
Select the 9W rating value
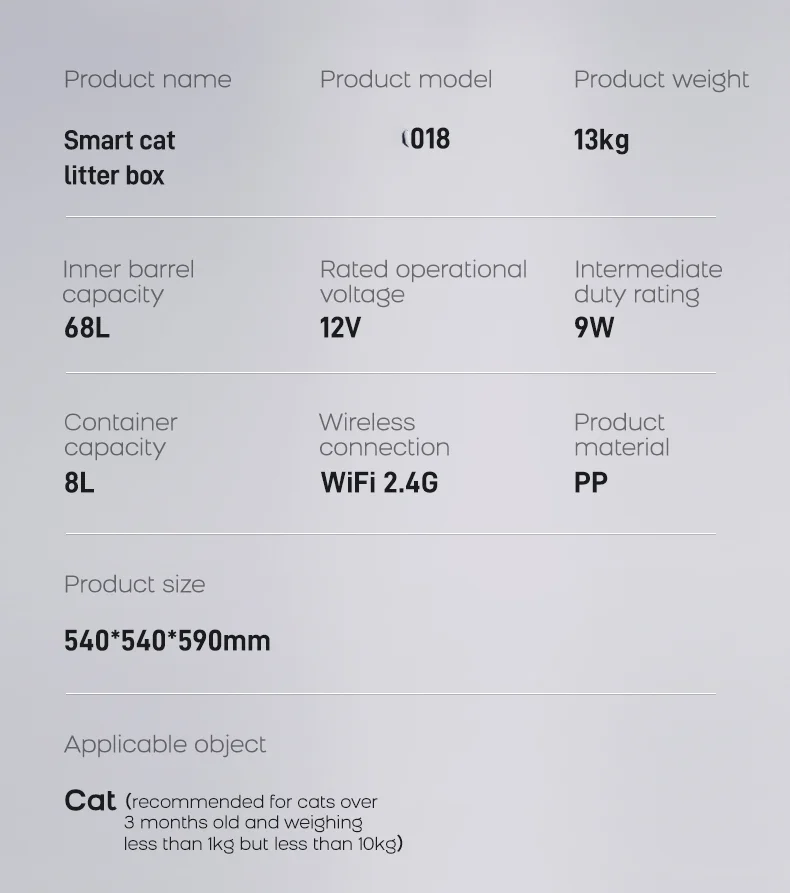pos(594,327)
